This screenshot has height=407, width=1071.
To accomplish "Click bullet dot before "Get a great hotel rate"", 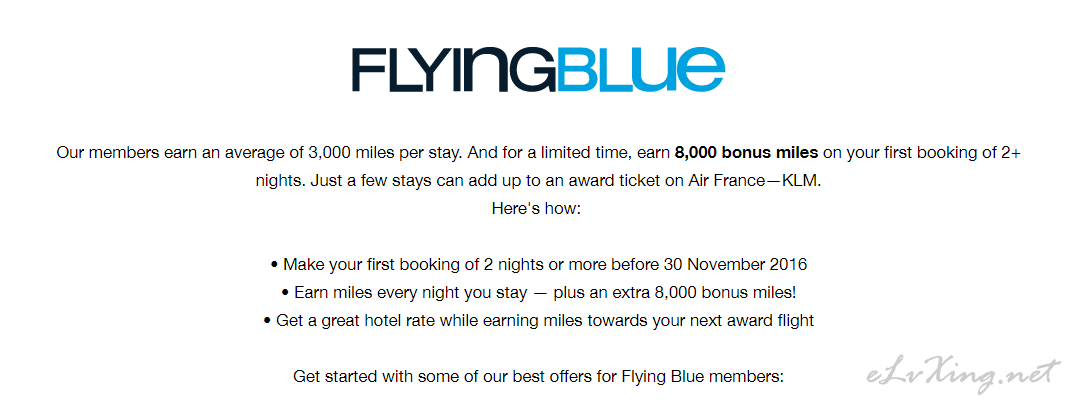I will [x=267, y=321].
